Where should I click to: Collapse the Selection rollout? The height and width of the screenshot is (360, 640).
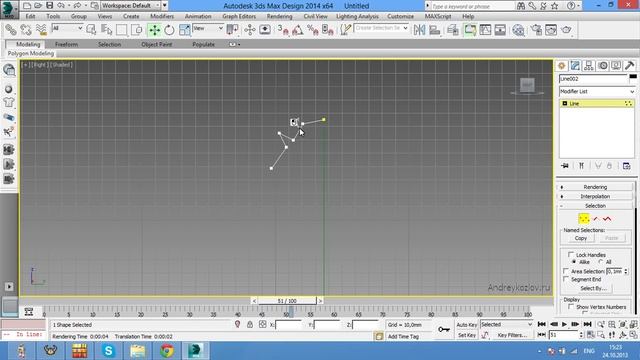click(x=595, y=206)
